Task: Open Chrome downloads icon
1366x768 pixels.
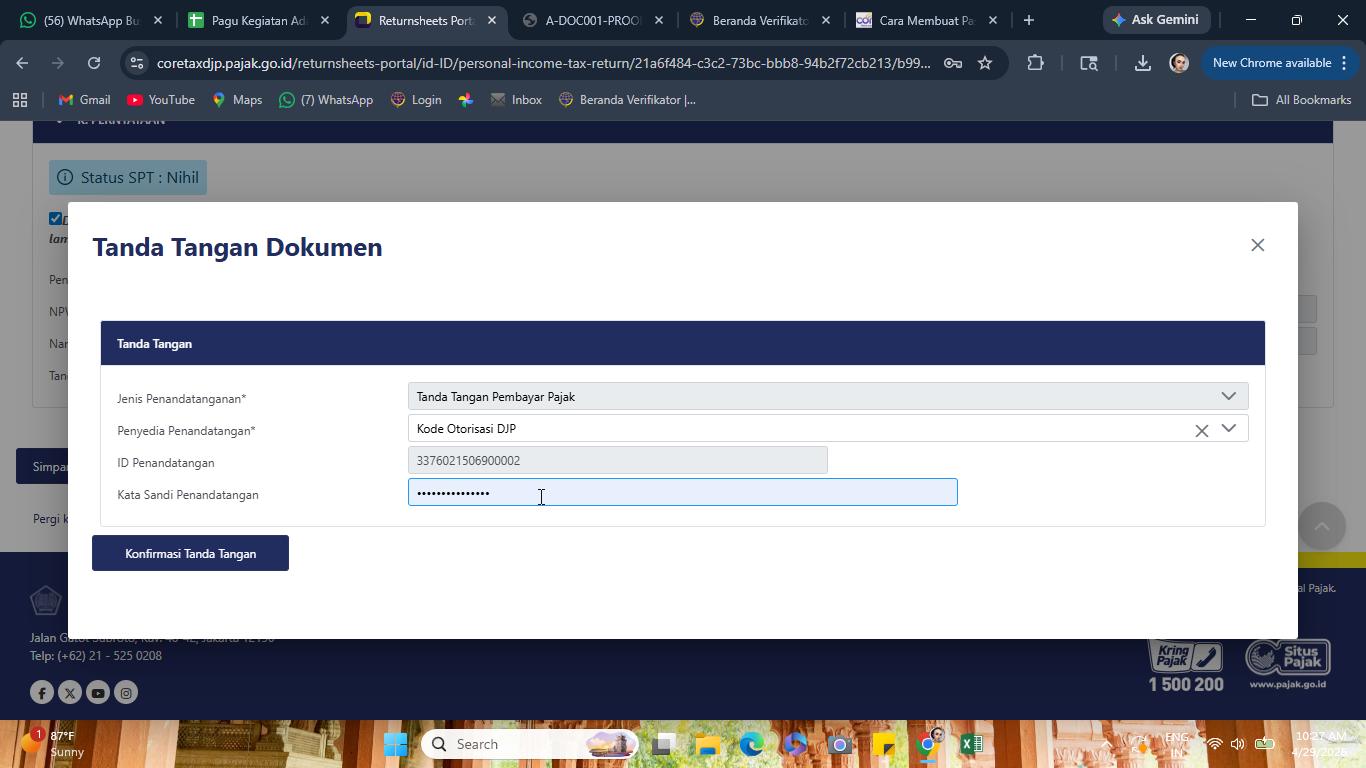Action: click(1142, 63)
